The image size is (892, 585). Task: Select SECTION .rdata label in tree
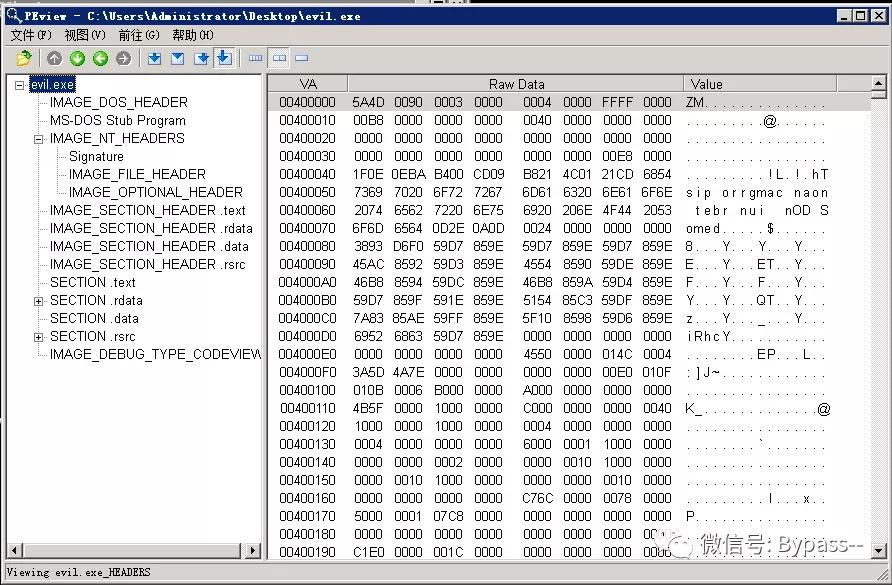[96, 300]
